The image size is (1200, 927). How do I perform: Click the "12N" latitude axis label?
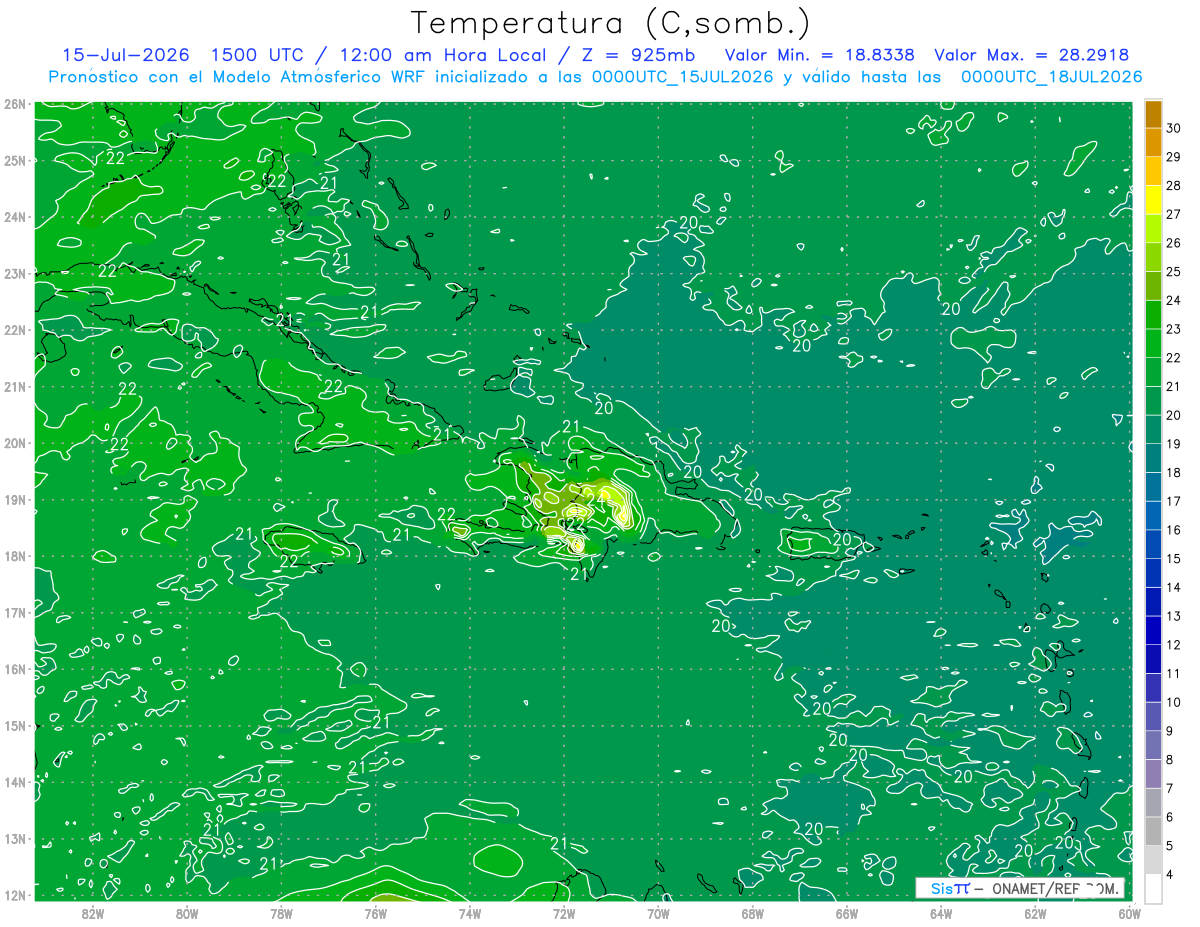(14, 895)
